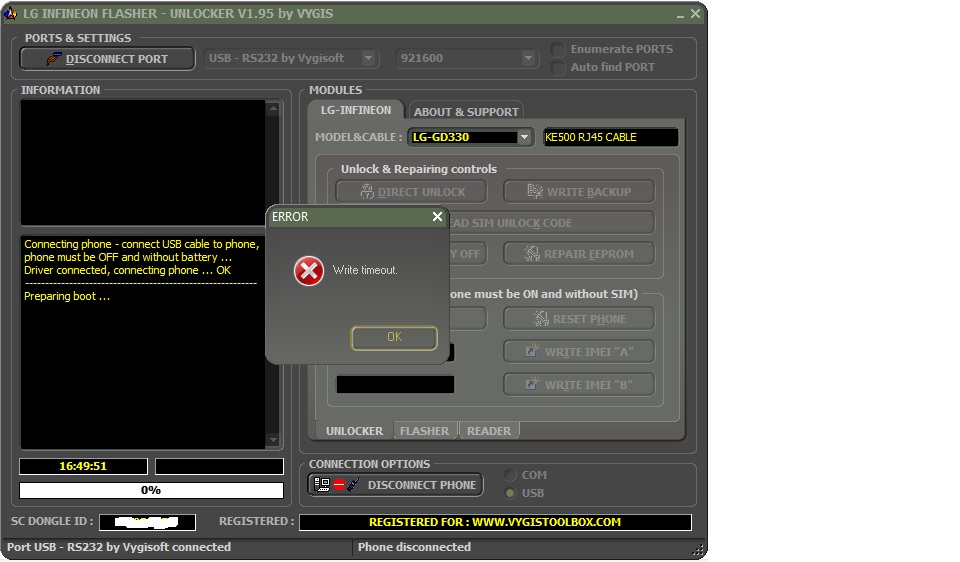Click REGISTERED FOR : WWW.VYGISTOOLBOX.COM text
The height and width of the screenshot is (562, 960).
click(x=495, y=522)
